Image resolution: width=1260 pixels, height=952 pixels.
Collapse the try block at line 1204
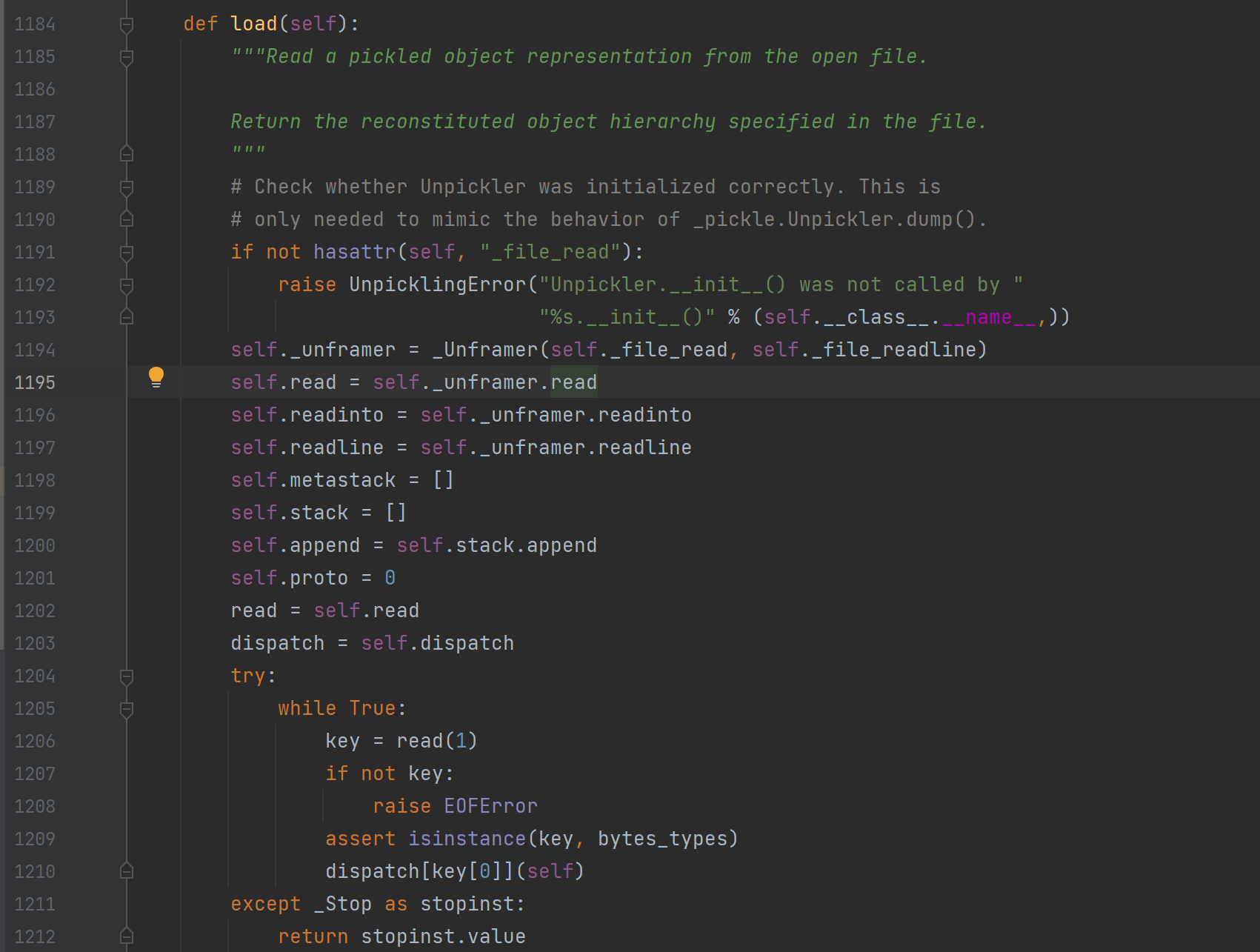(x=127, y=677)
